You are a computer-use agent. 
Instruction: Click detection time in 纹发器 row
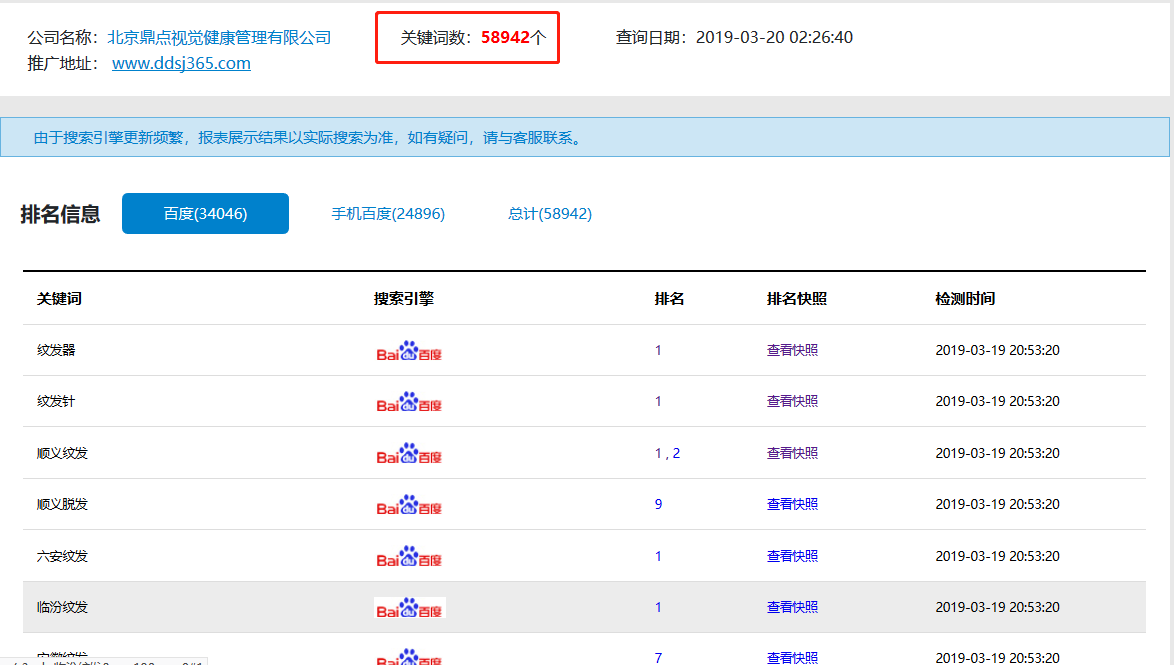coord(997,350)
